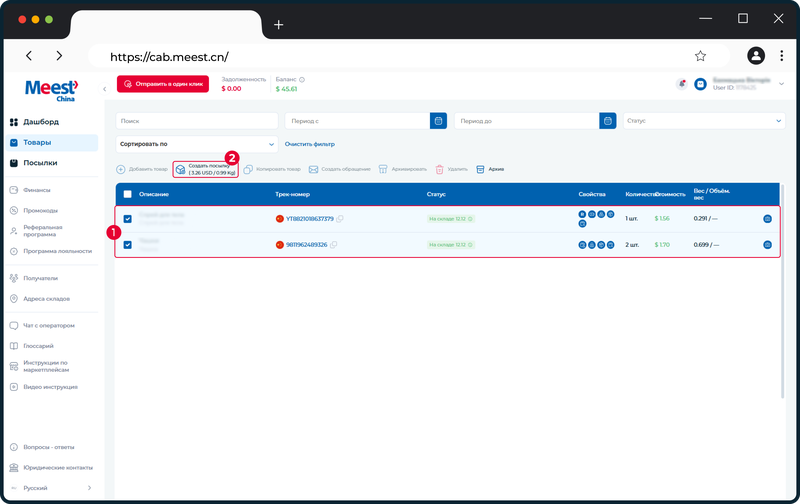Select Товары in the sidebar
Screen dimensions: 800x504
pyautogui.click(x=52, y=143)
